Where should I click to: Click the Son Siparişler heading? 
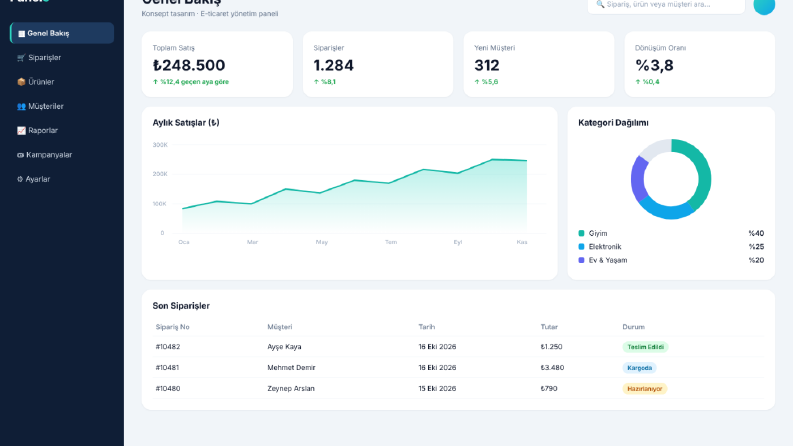coord(181,306)
